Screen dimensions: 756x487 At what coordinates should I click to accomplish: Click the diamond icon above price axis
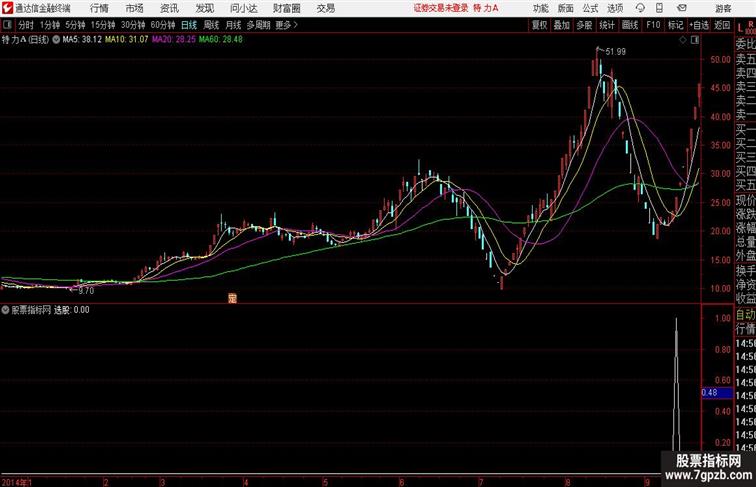(683, 40)
